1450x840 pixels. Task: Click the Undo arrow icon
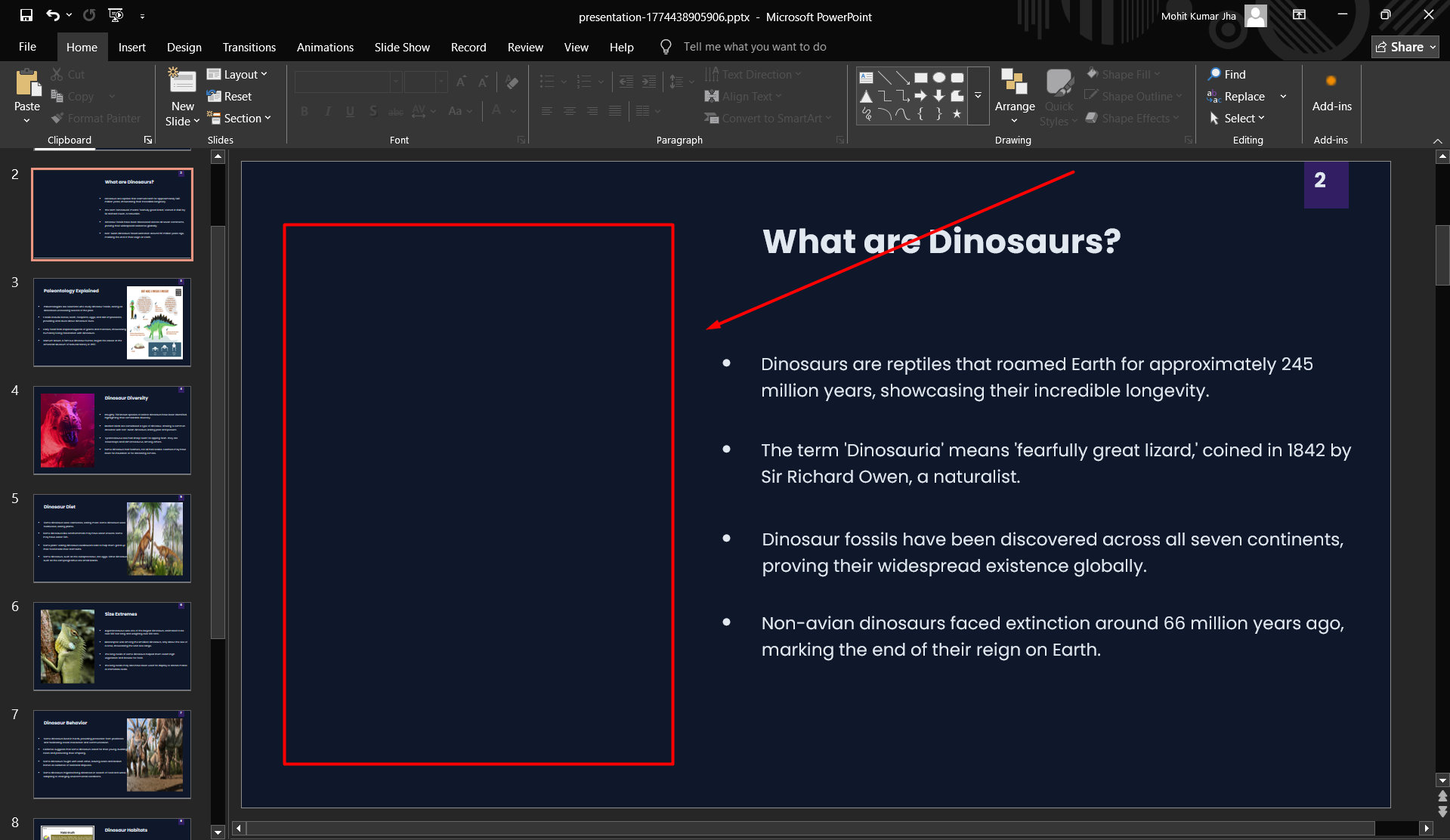coord(52,15)
